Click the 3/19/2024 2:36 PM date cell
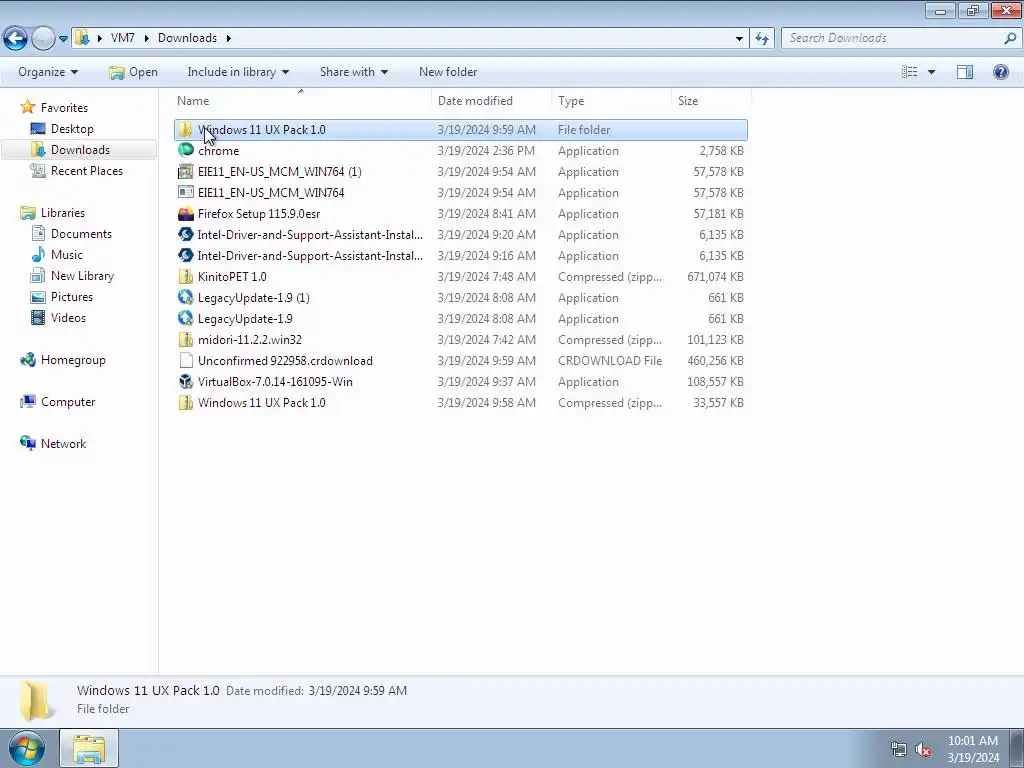This screenshot has width=1024, height=768. 486,150
